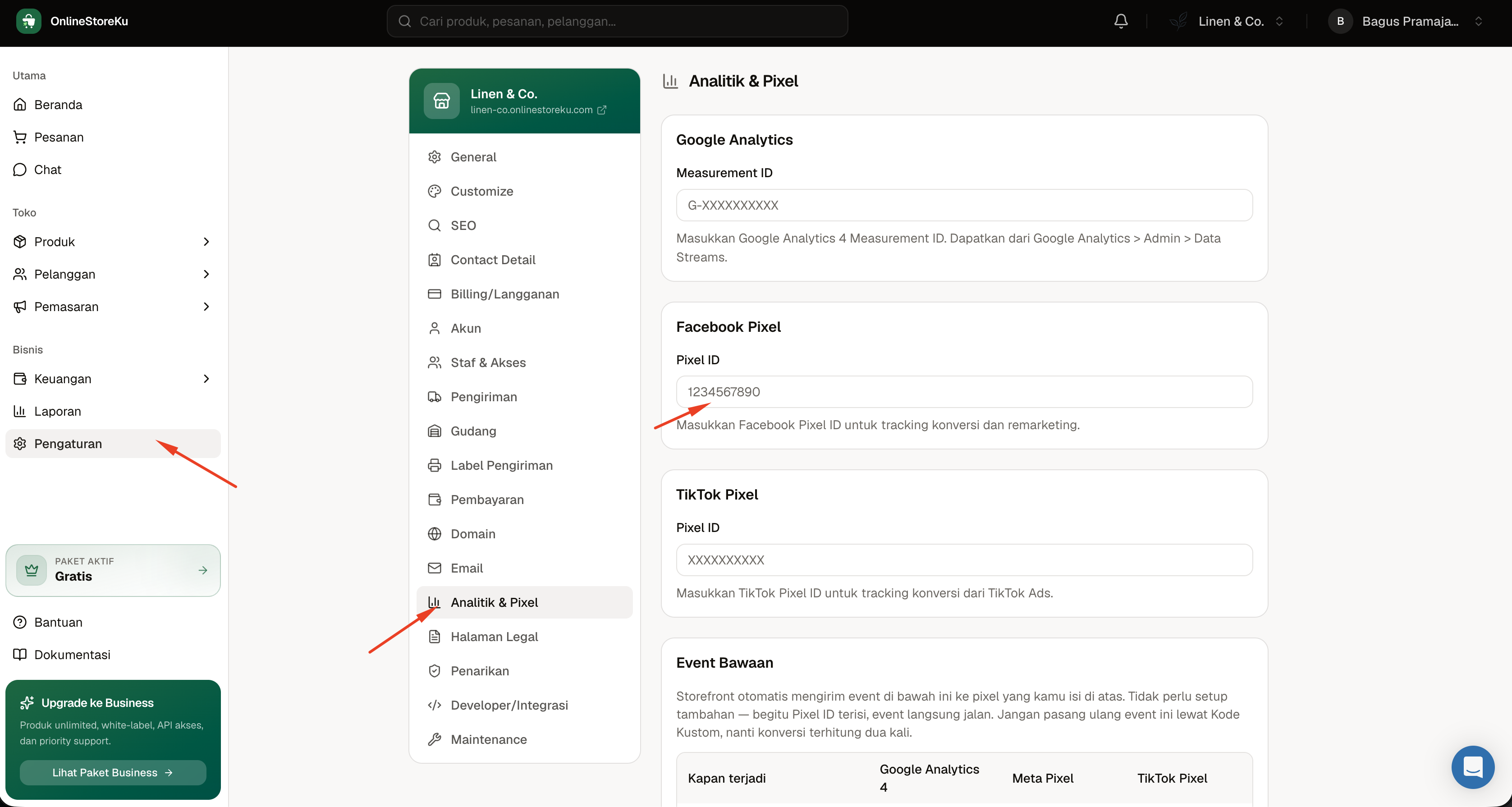The width and height of the screenshot is (1512, 807).
Task: Focus the Google Analytics Measurement ID field
Action: tap(964, 205)
